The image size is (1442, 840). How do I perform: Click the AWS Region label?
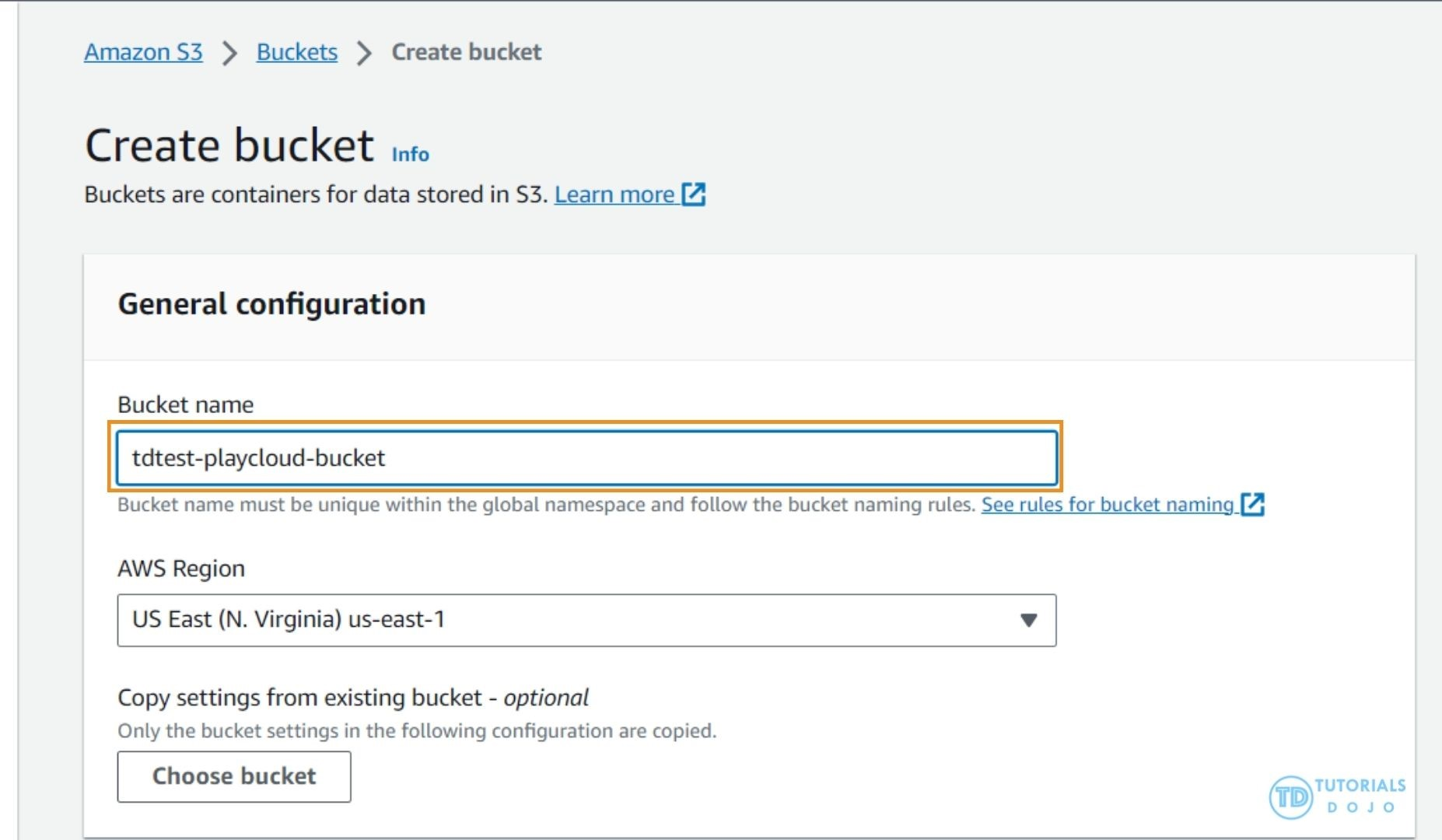[x=180, y=569]
